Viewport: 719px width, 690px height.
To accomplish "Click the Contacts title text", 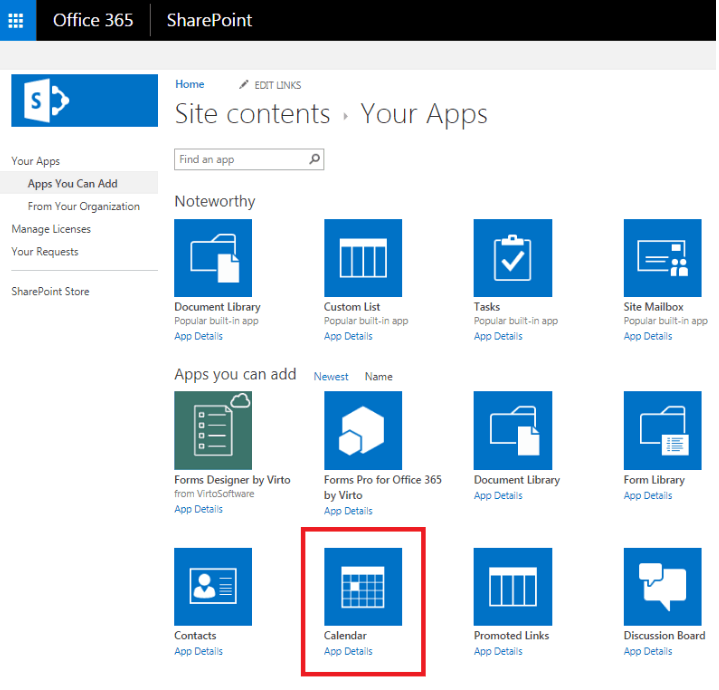I will click(195, 635).
